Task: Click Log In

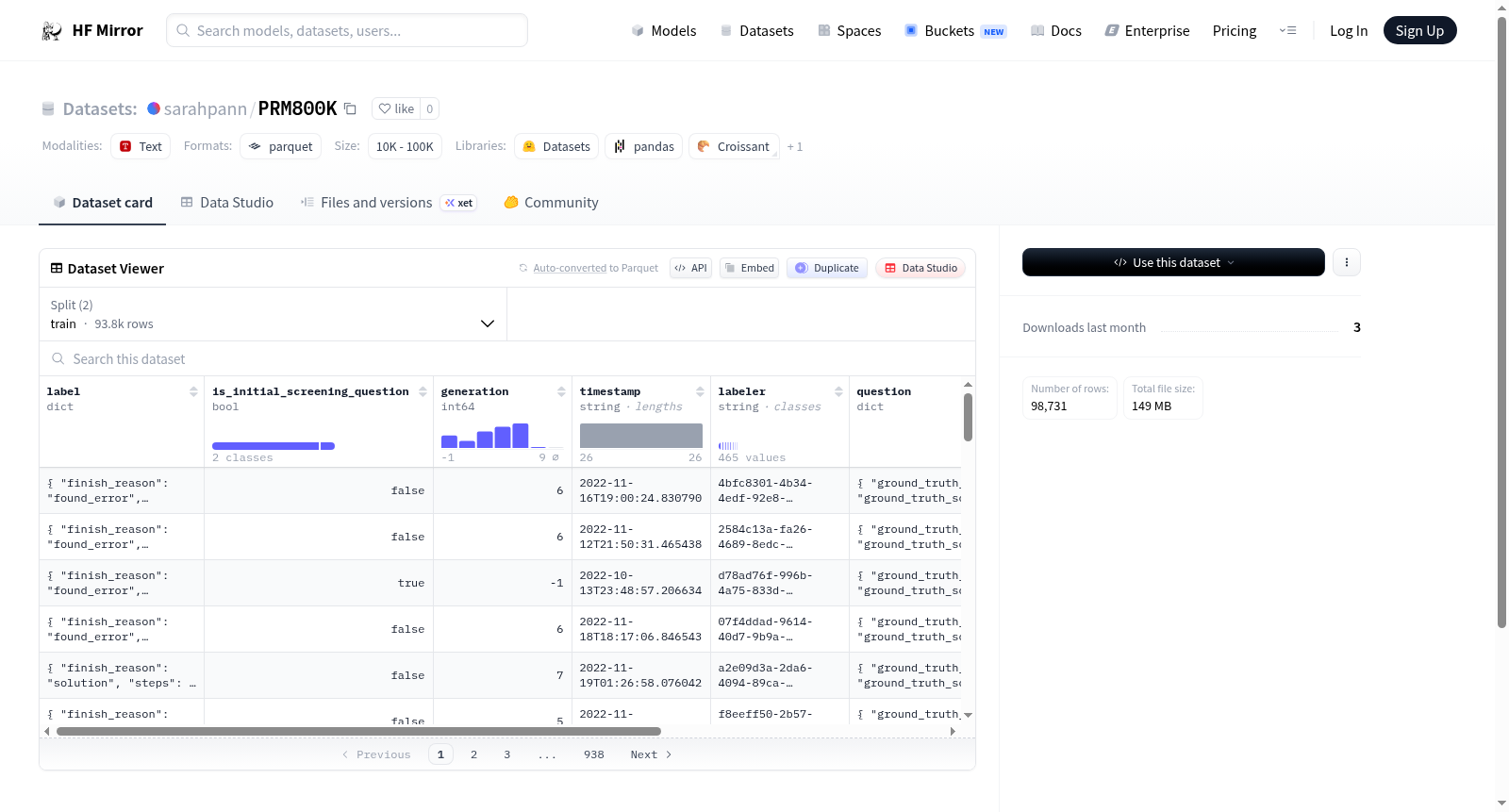Action: pos(1349,30)
